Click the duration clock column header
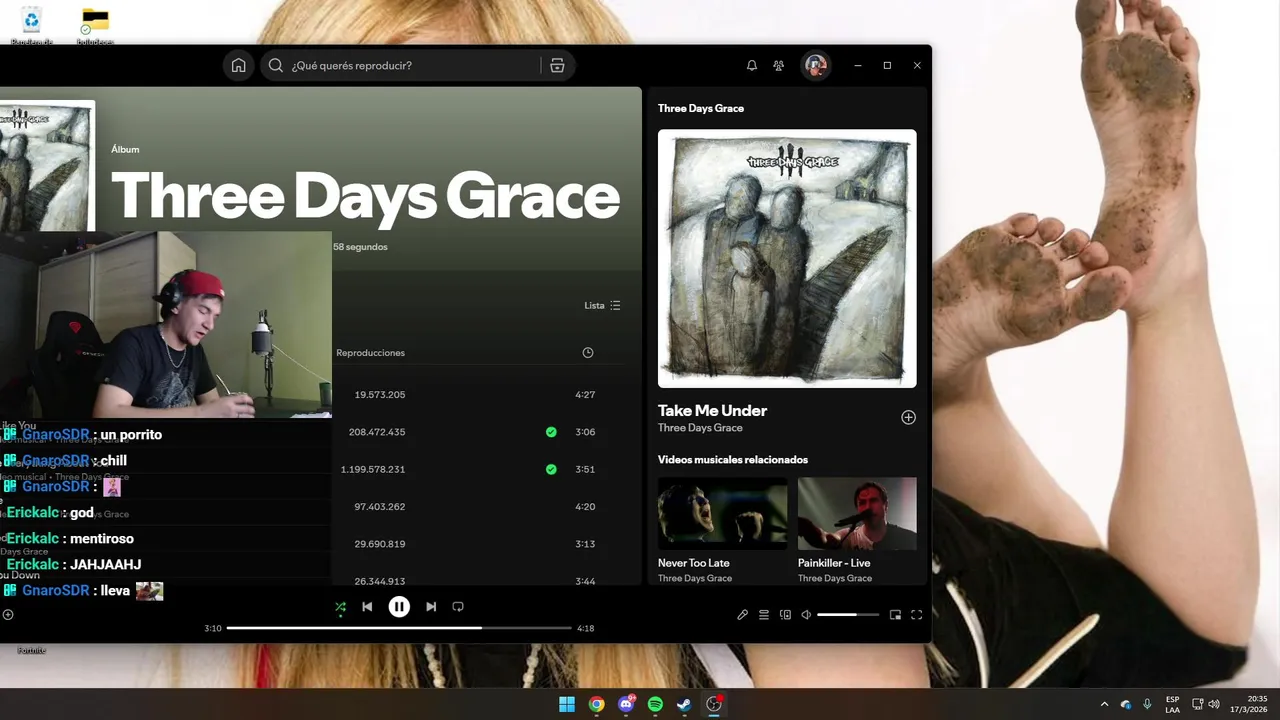Image resolution: width=1280 pixels, height=720 pixels. pos(588,353)
